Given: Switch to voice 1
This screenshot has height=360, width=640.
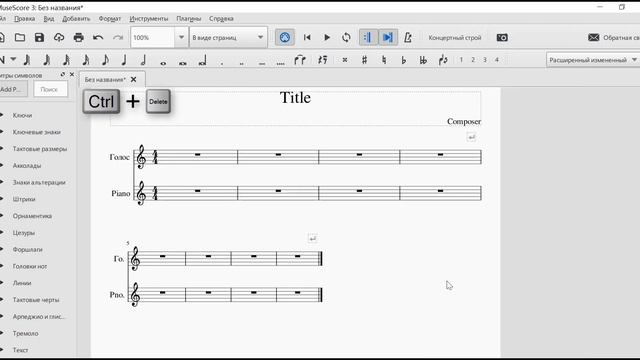Looking at the screenshot, I should click(461, 60).
